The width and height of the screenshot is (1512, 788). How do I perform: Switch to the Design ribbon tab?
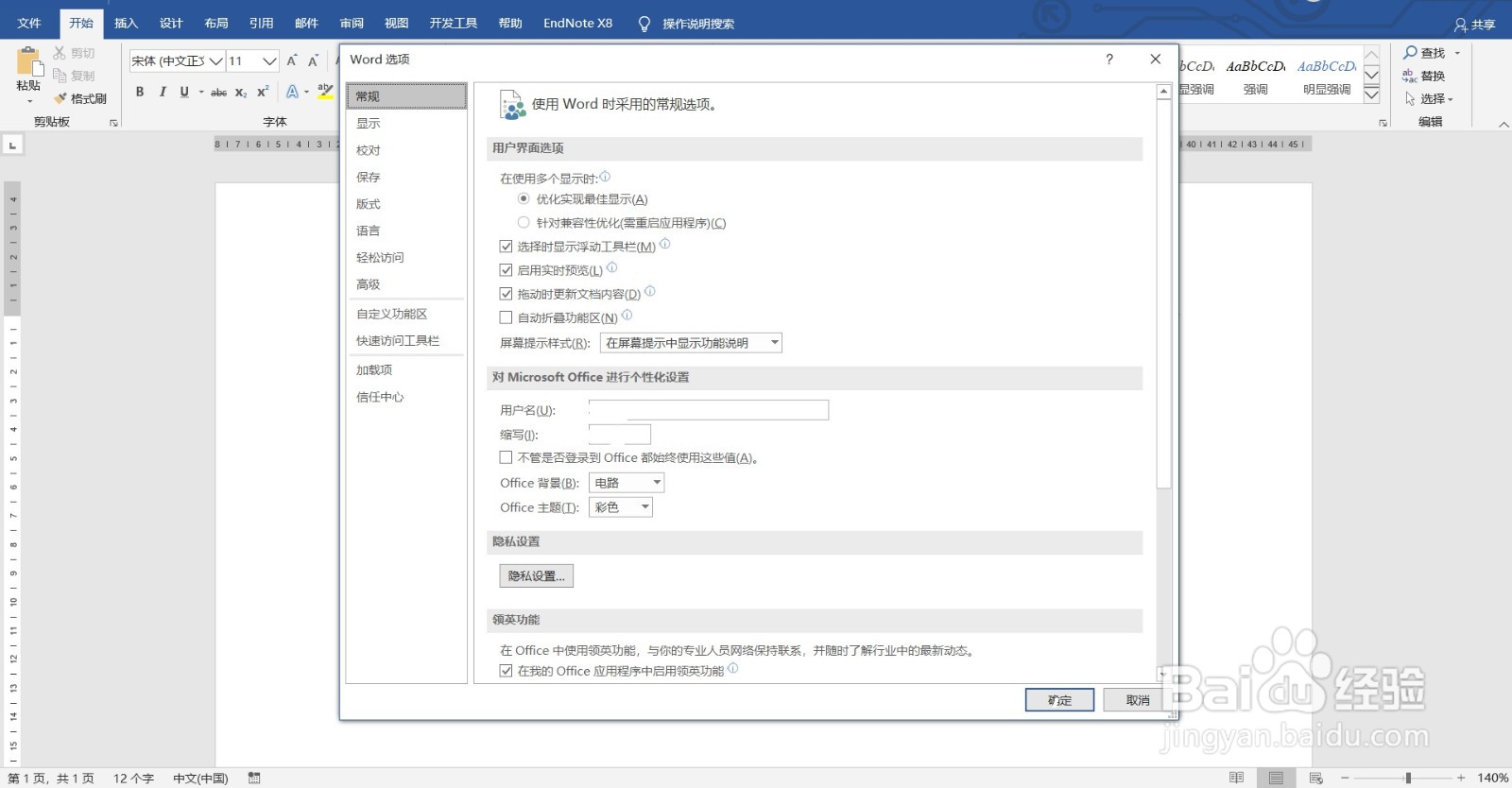(x=171, y=23)
